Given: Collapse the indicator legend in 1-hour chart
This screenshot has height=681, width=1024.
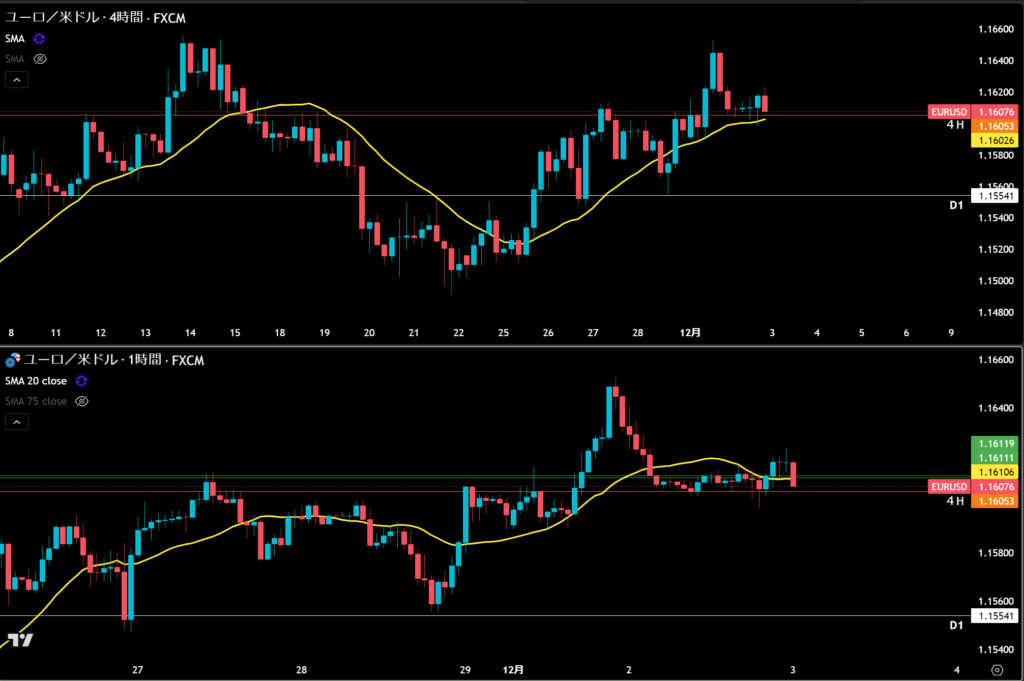Looking at the screenshot, I should pos(17,422).
